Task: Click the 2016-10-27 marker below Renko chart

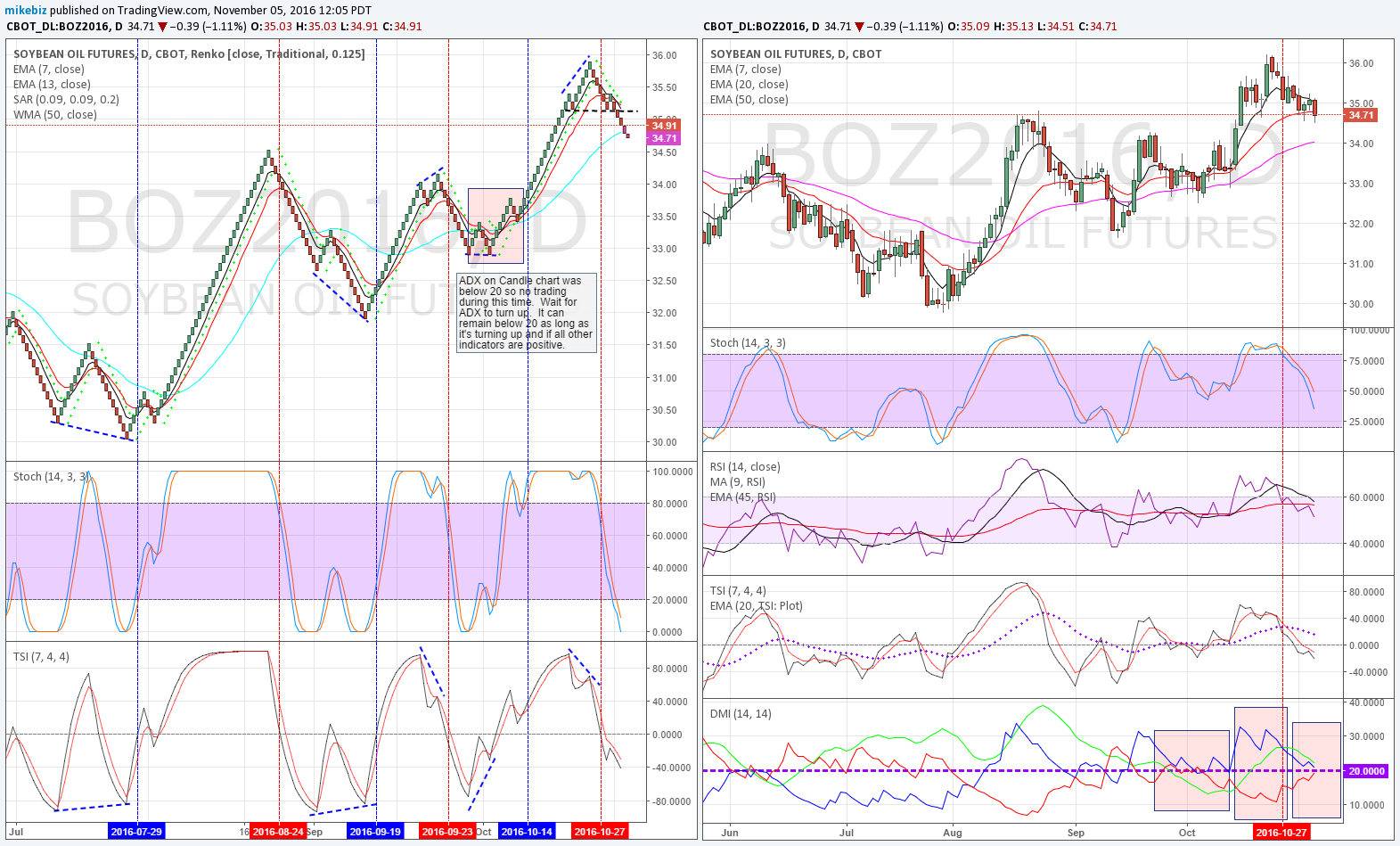Action: (600, 831)
